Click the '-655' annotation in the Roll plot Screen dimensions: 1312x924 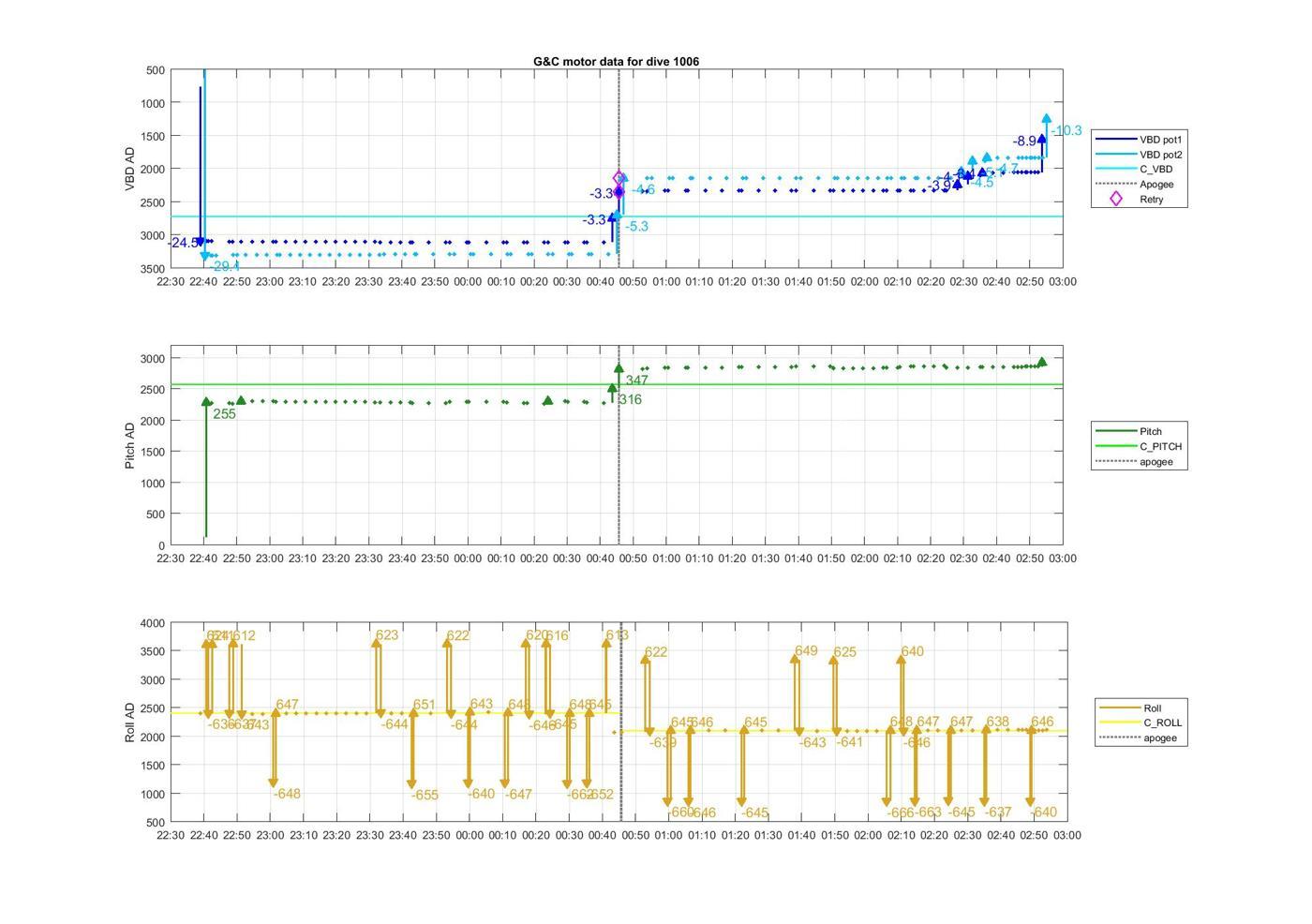click(425, 796)
